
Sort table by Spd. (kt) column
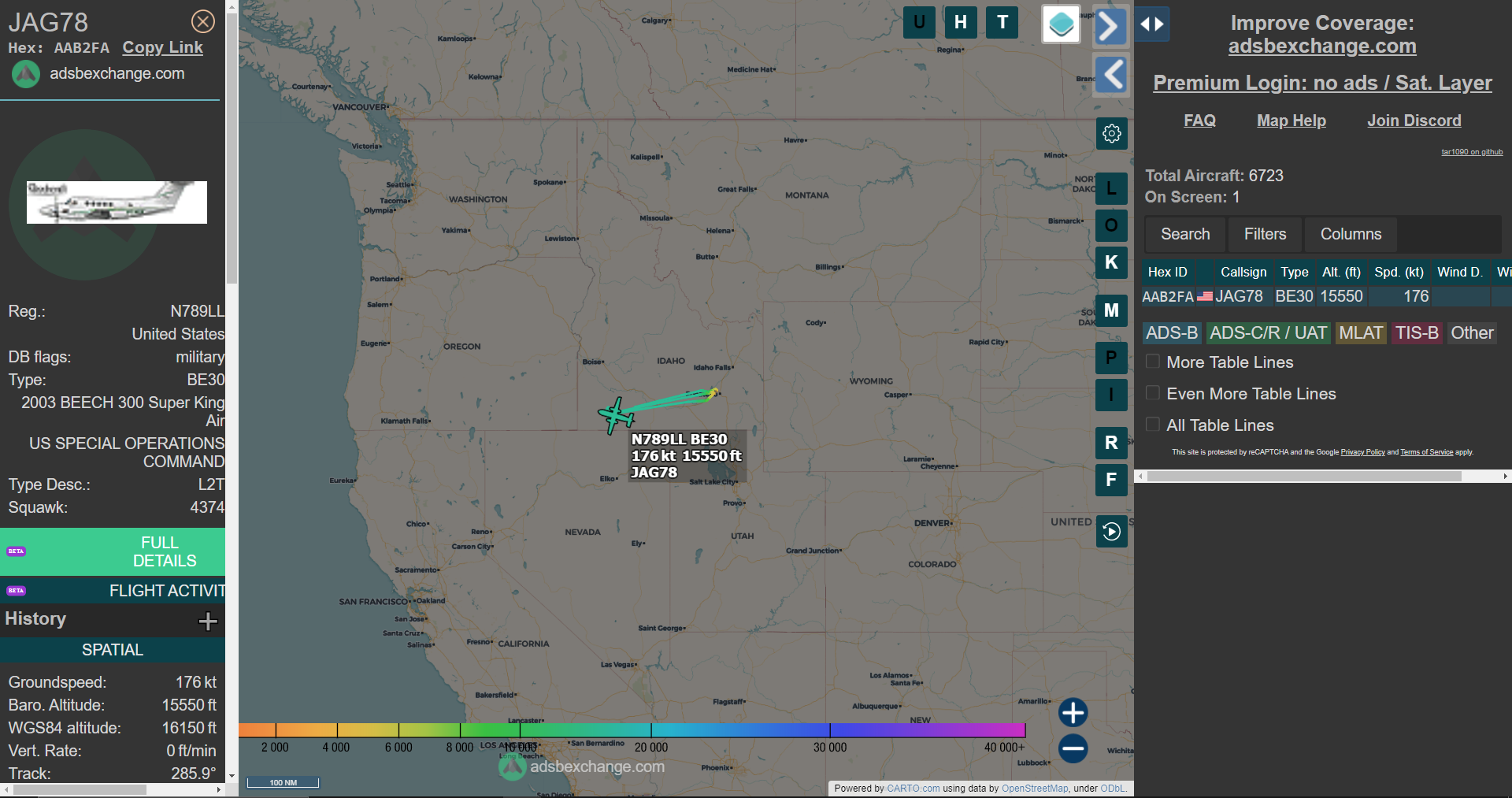click(1399, 272)
